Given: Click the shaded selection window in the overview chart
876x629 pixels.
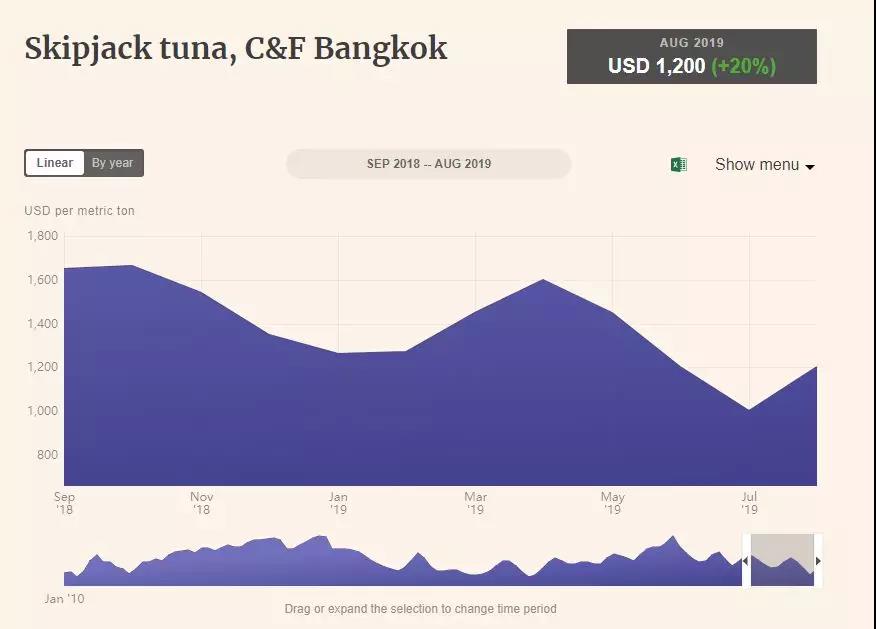Looking at the screenshot, I should [x=781, y=560].
